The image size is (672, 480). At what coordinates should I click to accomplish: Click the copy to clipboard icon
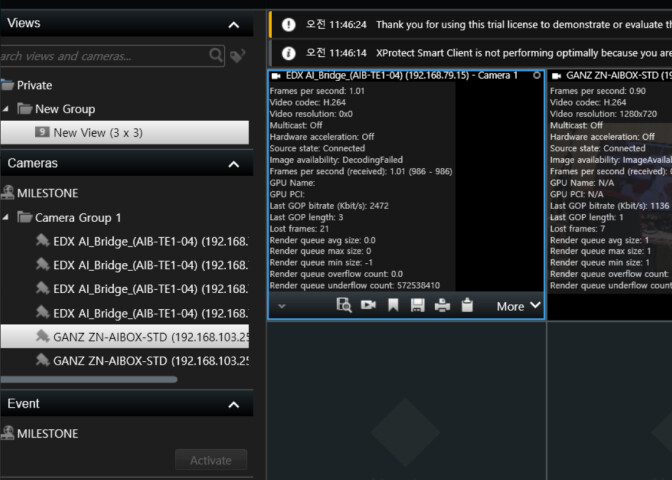pos(466,305)
